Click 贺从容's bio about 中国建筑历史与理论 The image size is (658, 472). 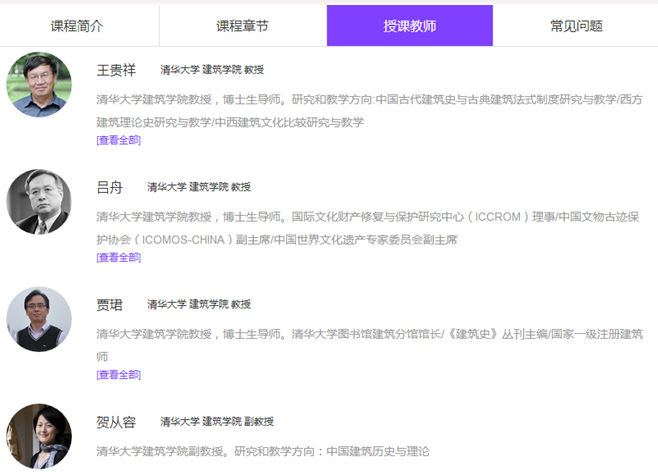click(x=263, y=451)
